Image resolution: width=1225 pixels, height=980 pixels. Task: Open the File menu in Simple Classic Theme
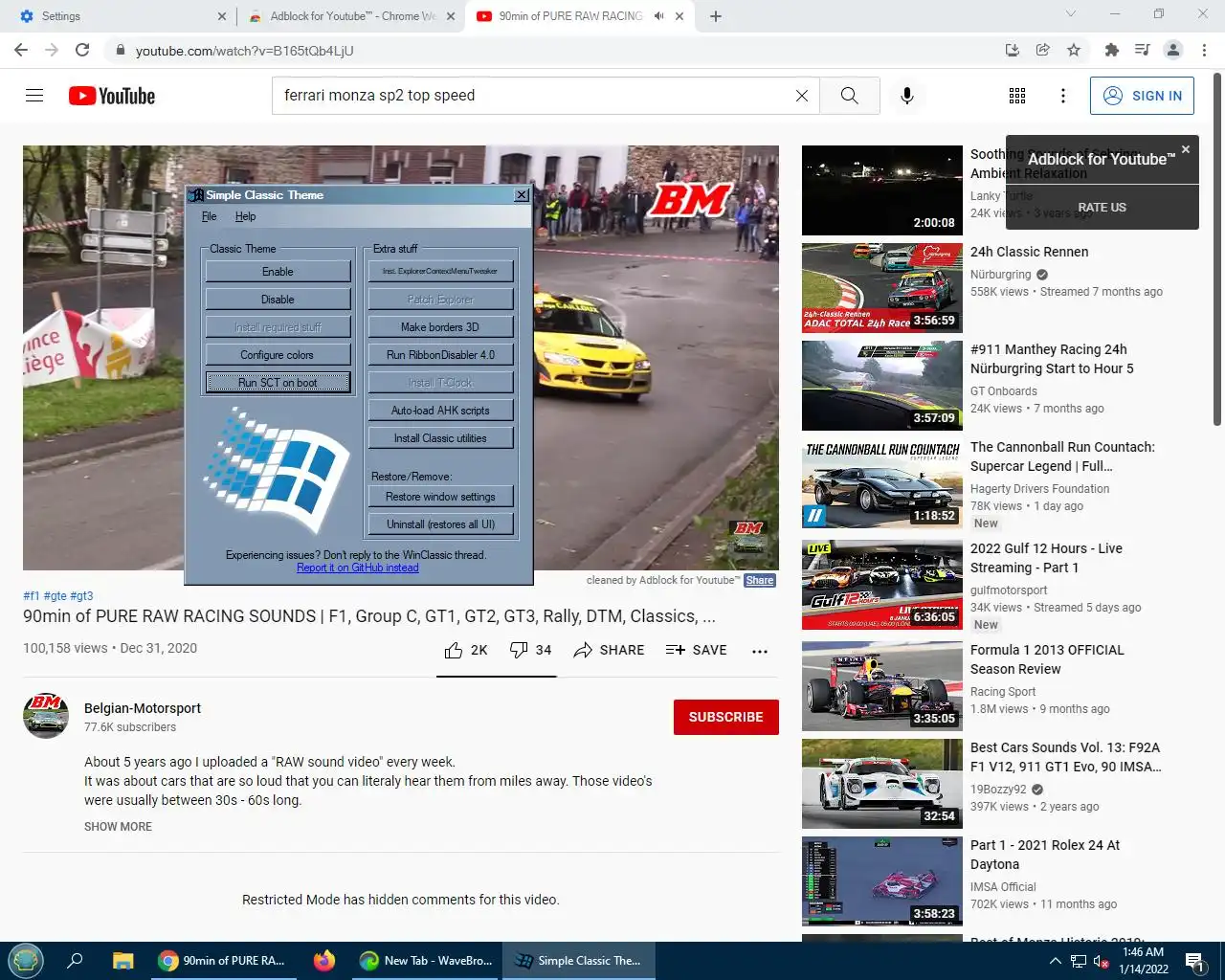click(x=209, y=216)
